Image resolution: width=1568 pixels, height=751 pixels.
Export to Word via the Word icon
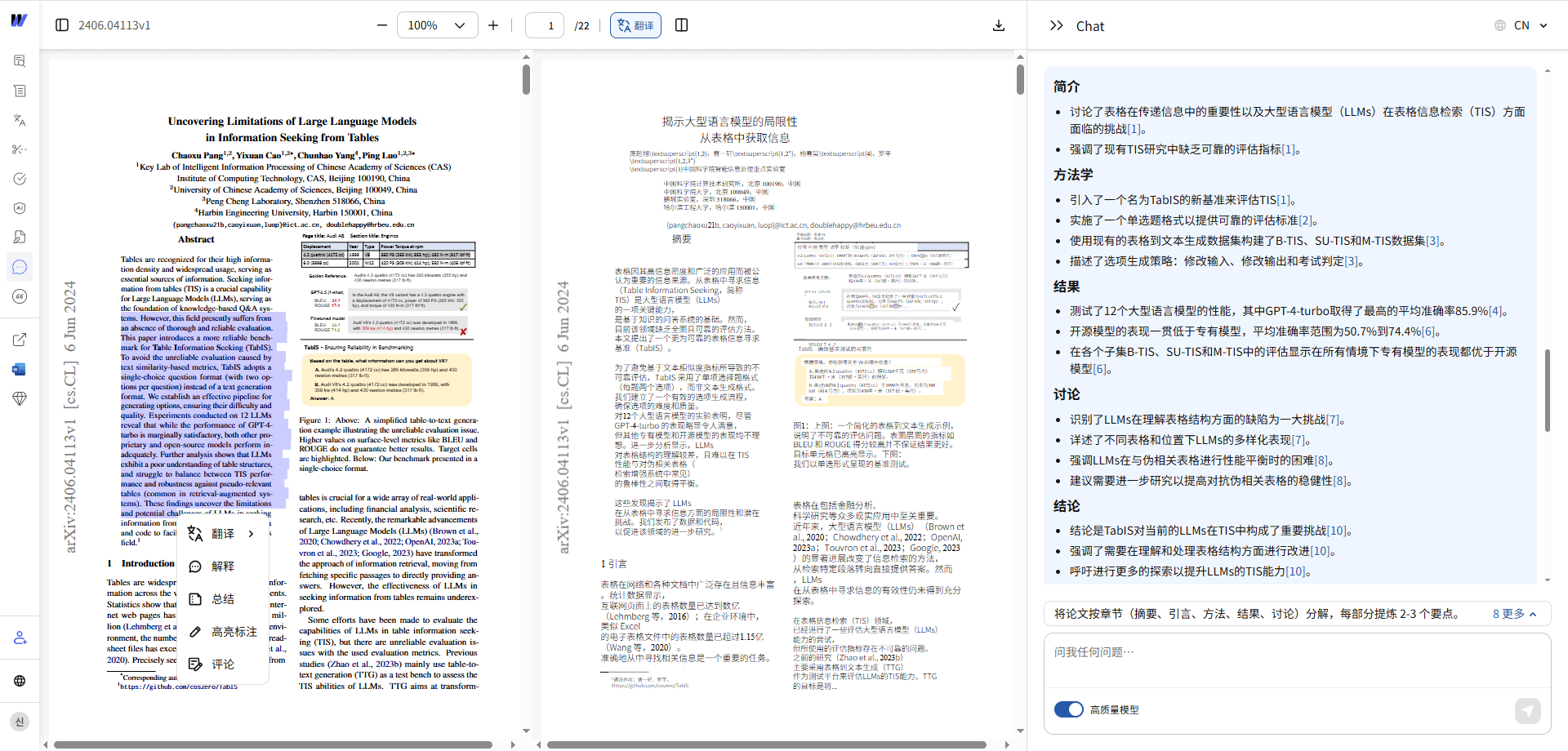tap(20, 369)
